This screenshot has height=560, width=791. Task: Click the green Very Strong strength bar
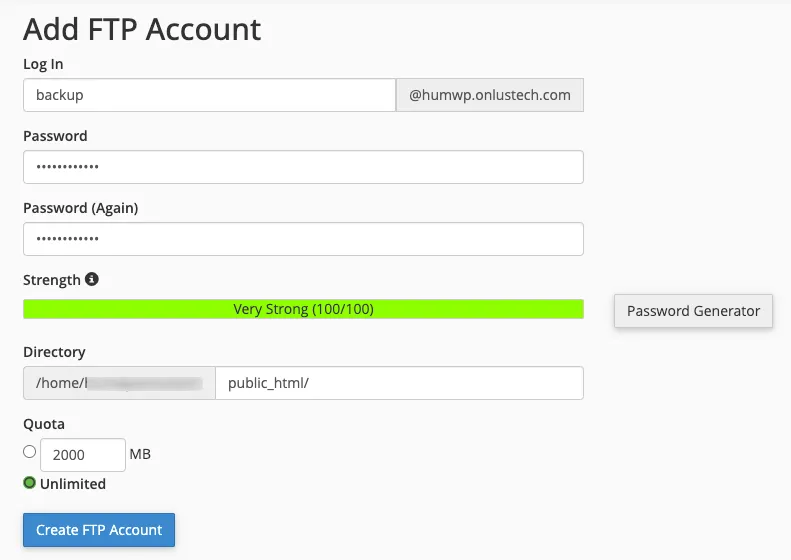tap(303, 310)
